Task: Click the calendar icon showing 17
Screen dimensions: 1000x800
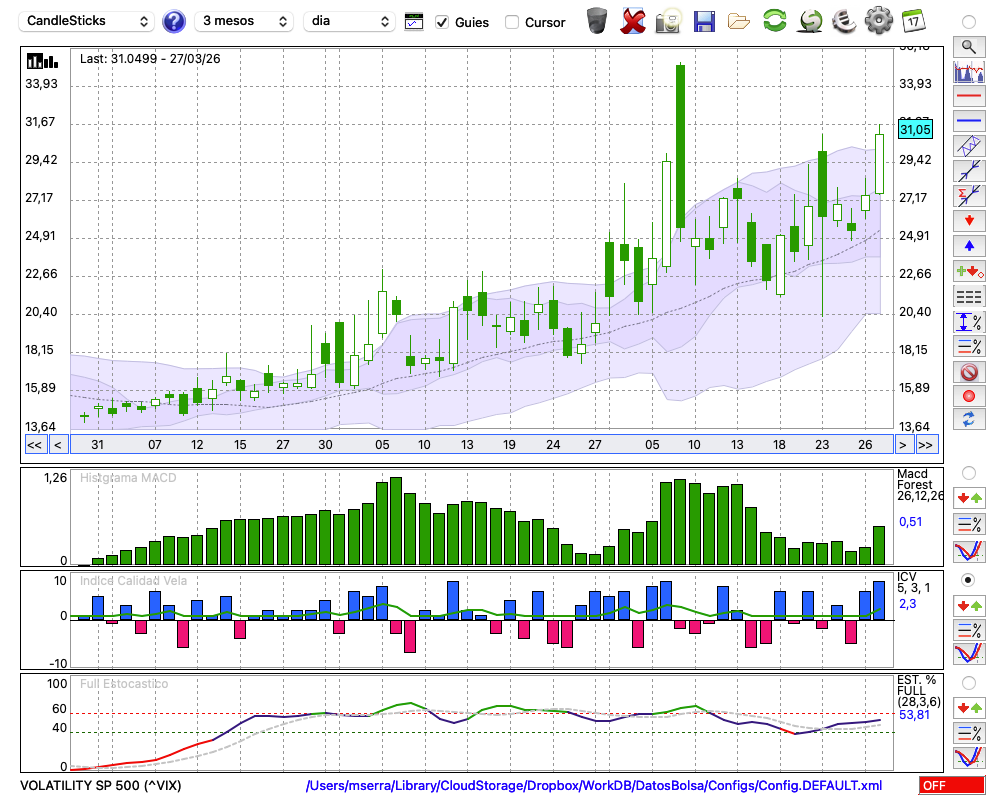Action: (912, 20)
